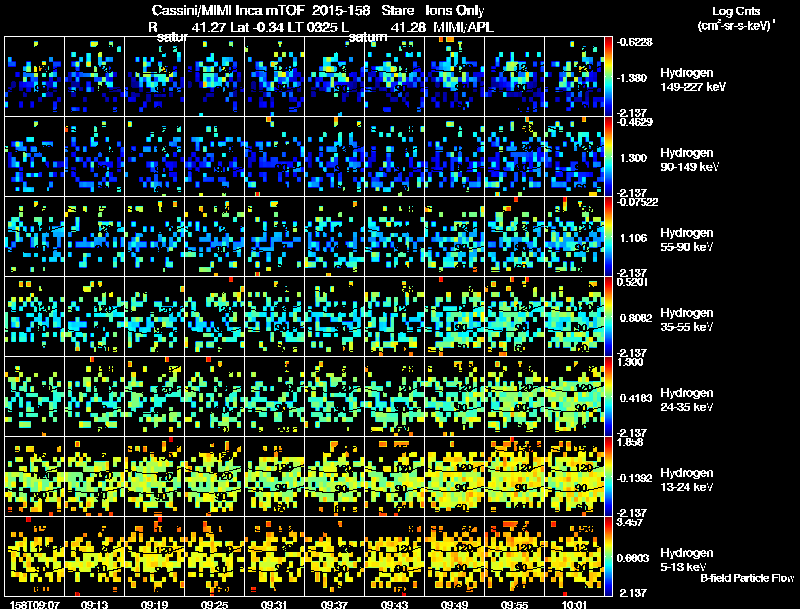
Task: Click the -1.380 colorbar midpoint value
Action: tap(632, 78)
